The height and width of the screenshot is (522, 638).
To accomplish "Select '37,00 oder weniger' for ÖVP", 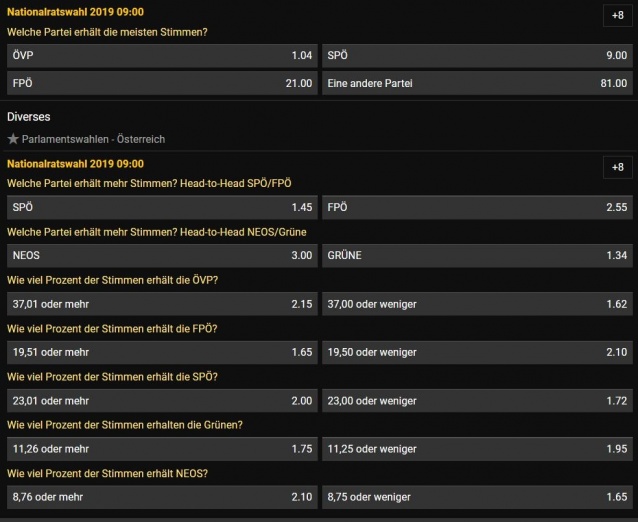I will (x=477, y=304).
